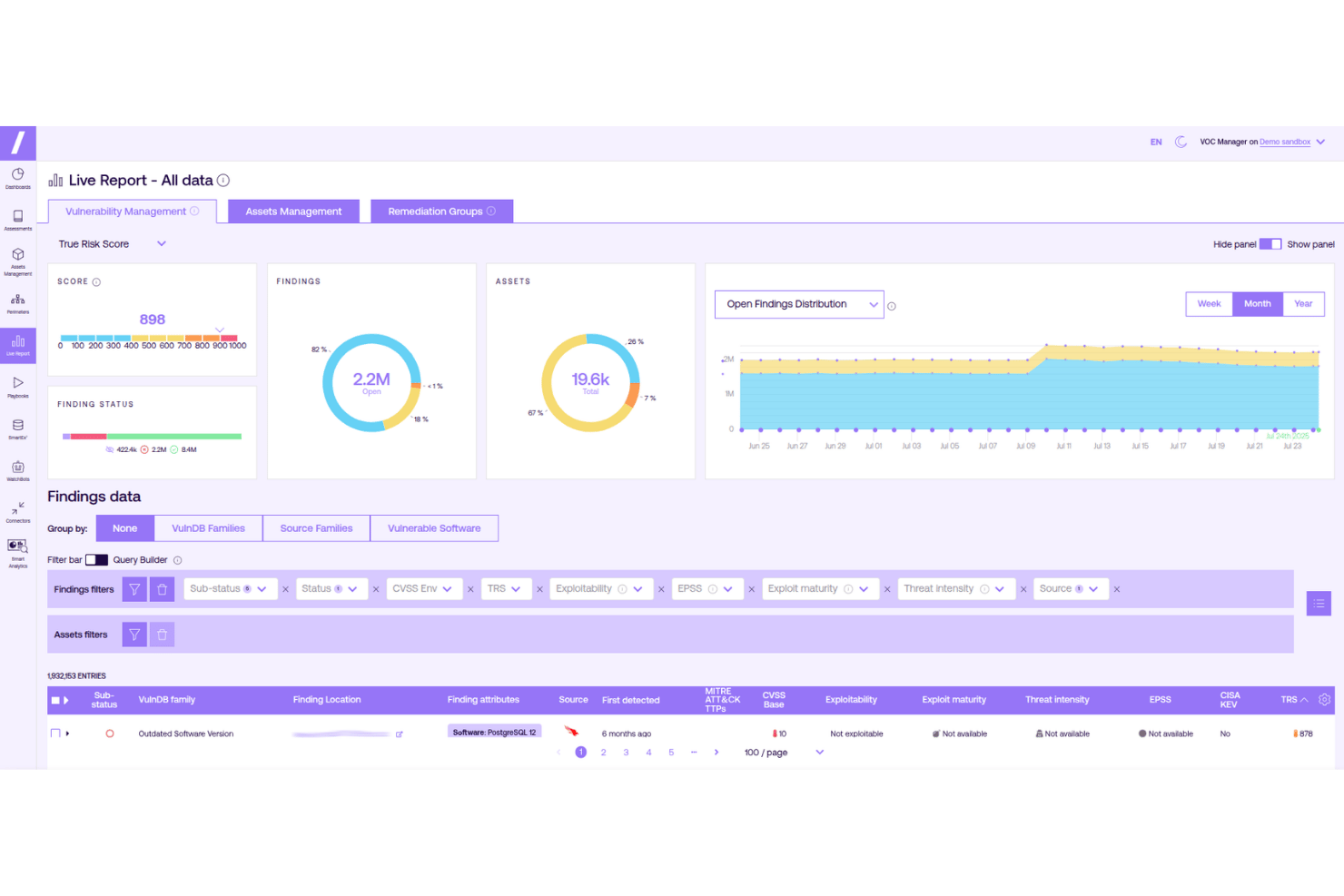Open Exploit maturity filter dropdown
Image resolution: width=1344 pixels, height=896 pixels.
(x=820, y=589)
